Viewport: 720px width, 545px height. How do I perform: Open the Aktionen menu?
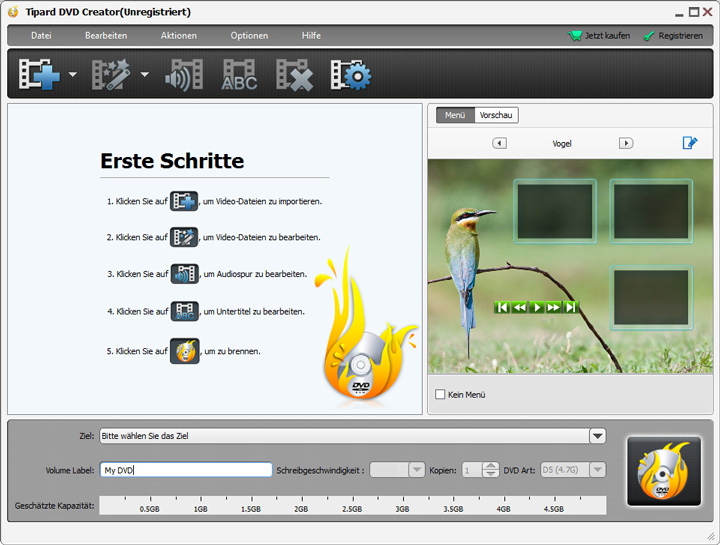click(x=179, y=35)
